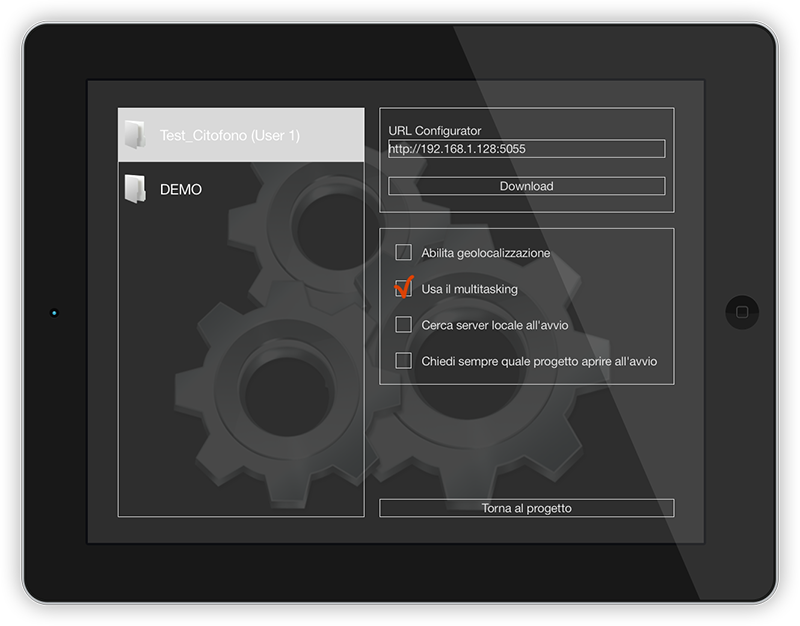This screenshot has height=626, width=800.
Task: Click the DEMO folder icon
Action: coord(135,189)
